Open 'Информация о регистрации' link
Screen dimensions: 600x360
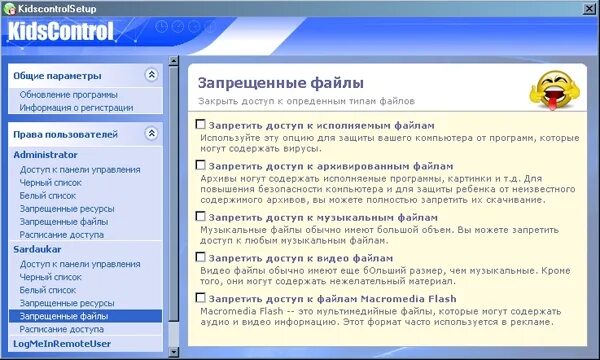[77, 108]
